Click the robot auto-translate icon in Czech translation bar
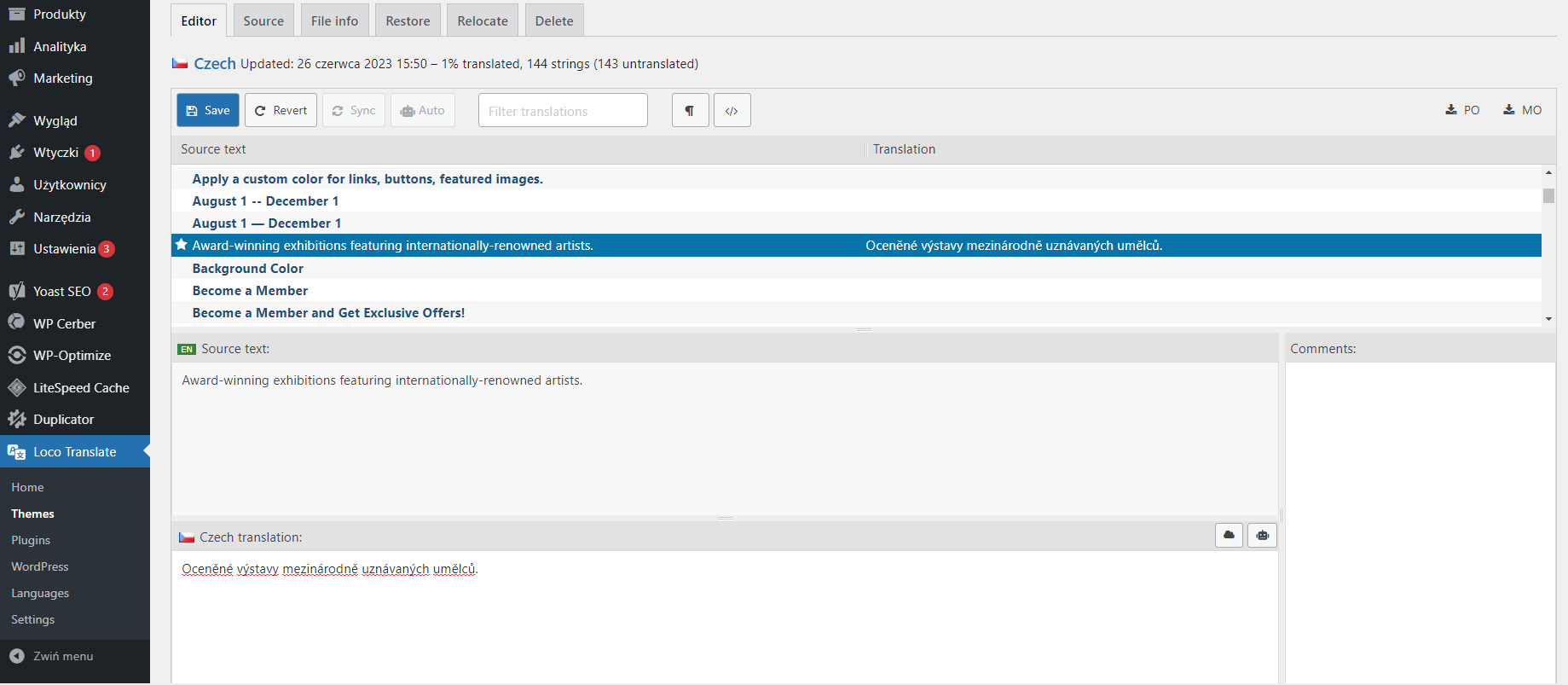The image size is (1568, 685). (x=1262, y=536)
